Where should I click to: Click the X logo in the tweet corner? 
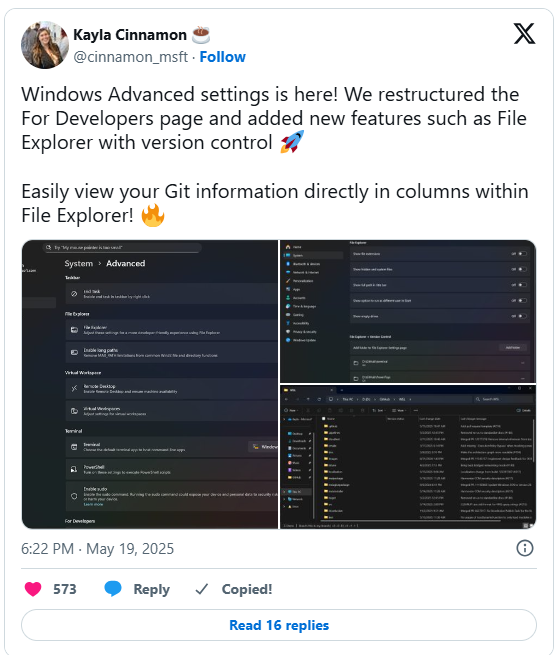click(x=524, y=34)
